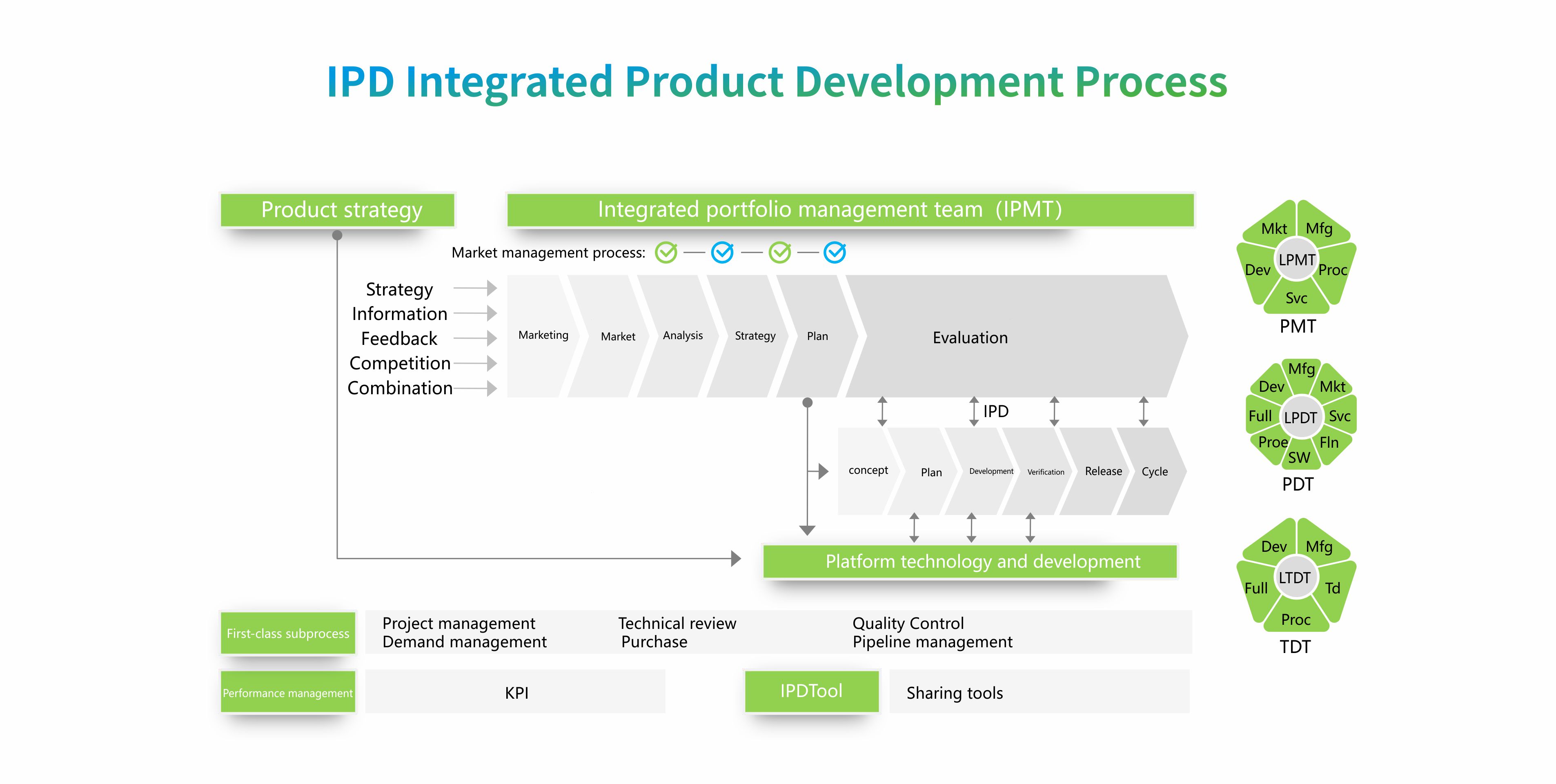The height and width of the screenshot is (784, 1556).
Task: Select the Release stage chevron
Action: pos(1103,471)
